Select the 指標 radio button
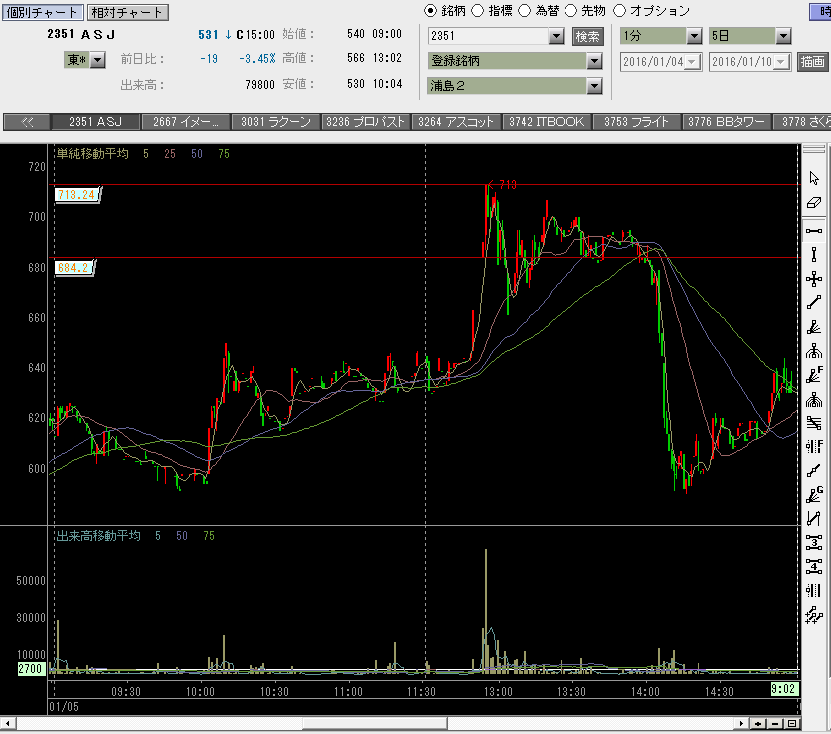 pos(477,11)
